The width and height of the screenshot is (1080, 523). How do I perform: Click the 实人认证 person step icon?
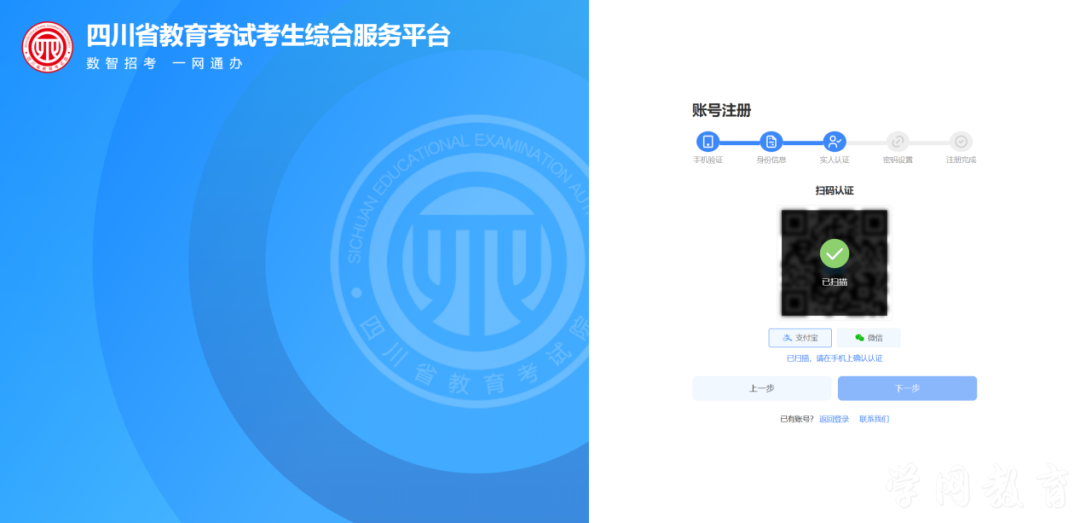(x=834, y=142)
